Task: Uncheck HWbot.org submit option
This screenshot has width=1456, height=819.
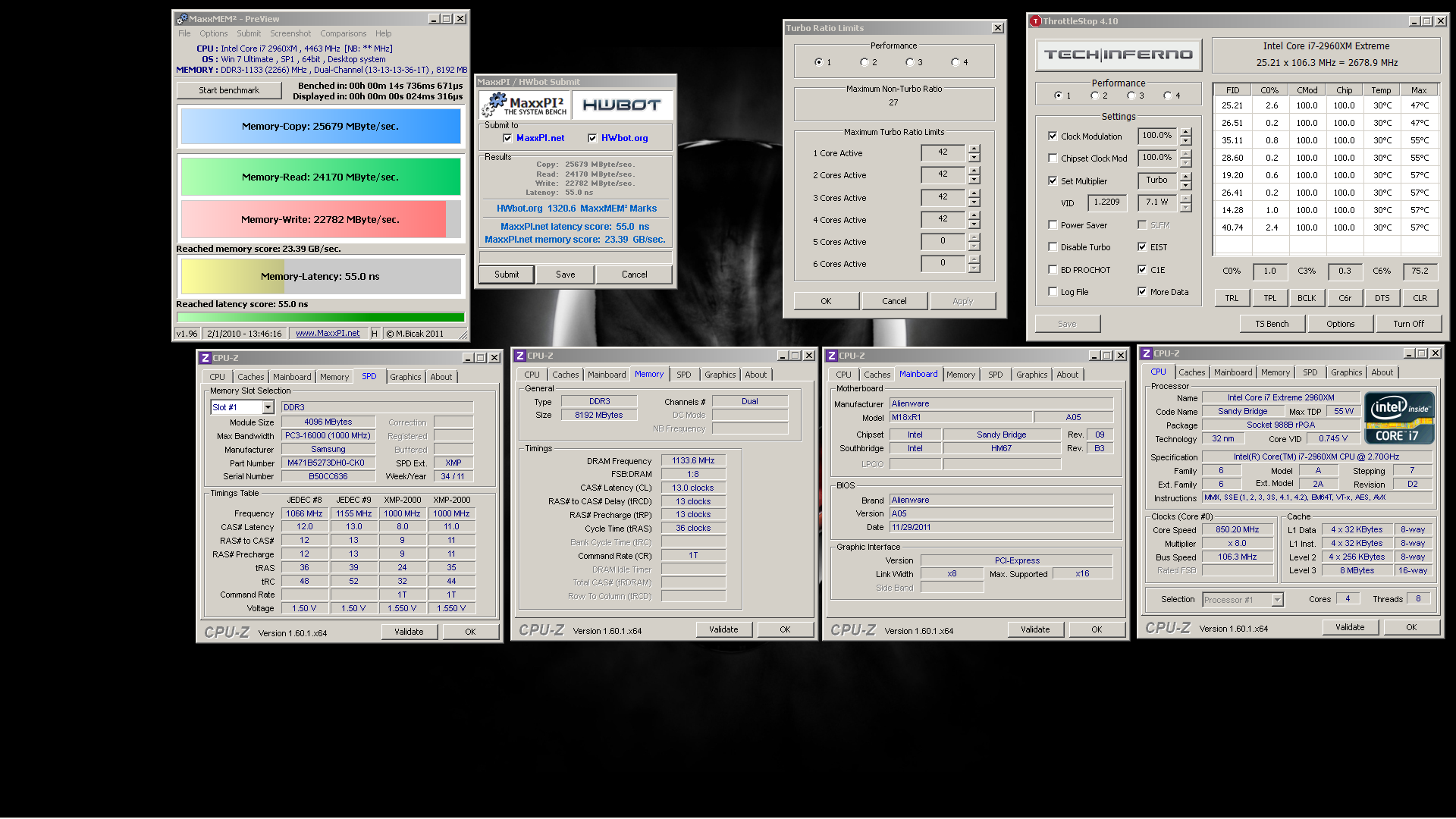Action: pyautogui.click(x=592, y=138)
